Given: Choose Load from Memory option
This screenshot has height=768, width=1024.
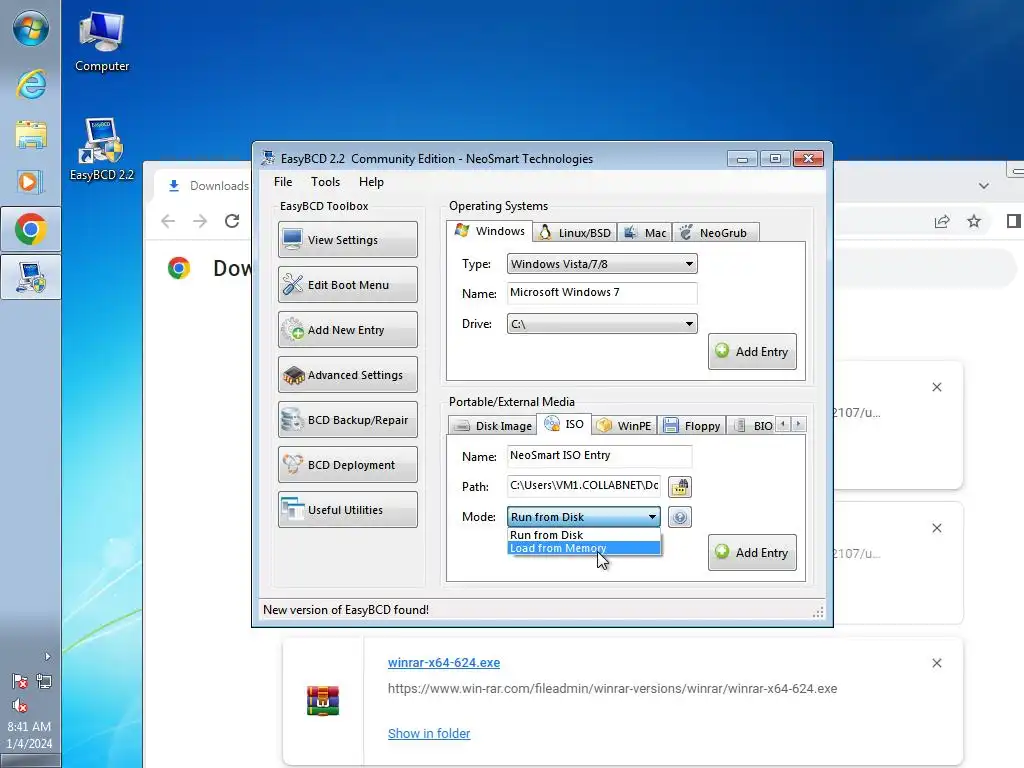Looking at the screenshot, I should (x=584, y=548).
